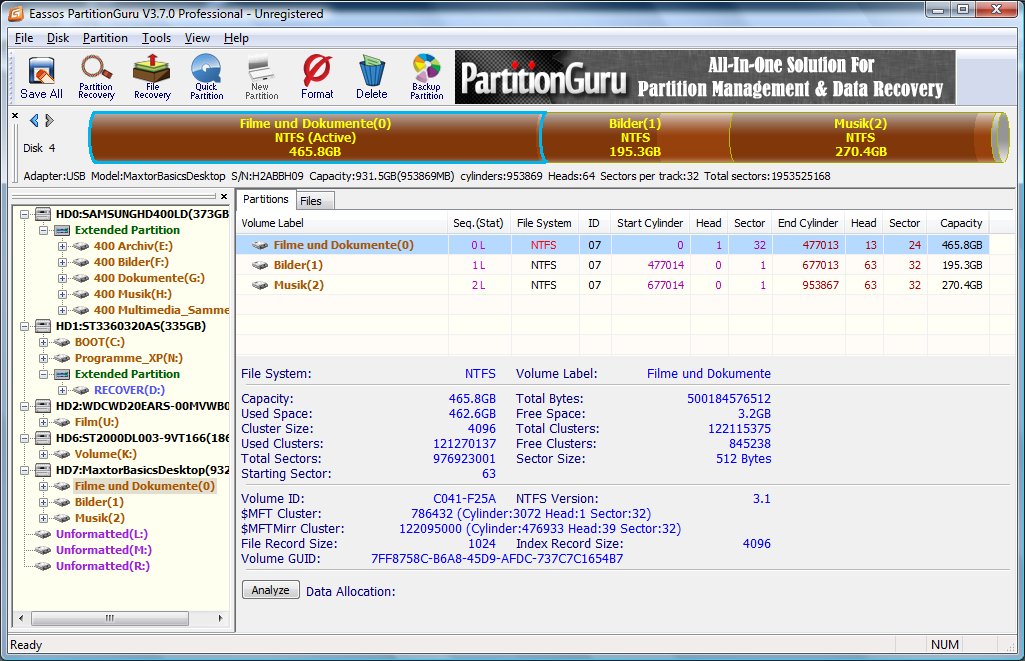1025x661 pixels.
Task: Select 400 Musik(H:) tree item
Action: [x=132, y=294]
